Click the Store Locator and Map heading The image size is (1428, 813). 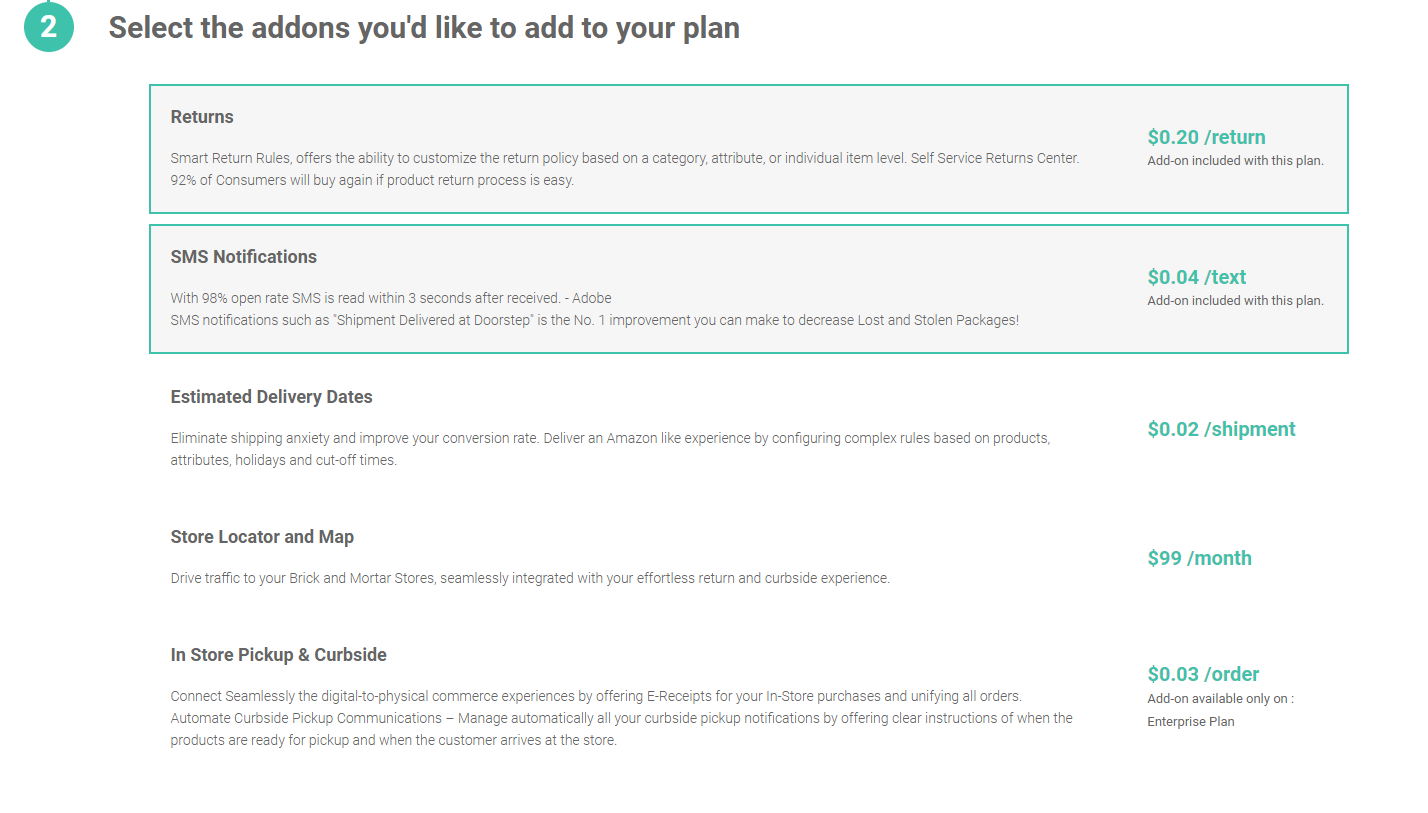(262, 537)
